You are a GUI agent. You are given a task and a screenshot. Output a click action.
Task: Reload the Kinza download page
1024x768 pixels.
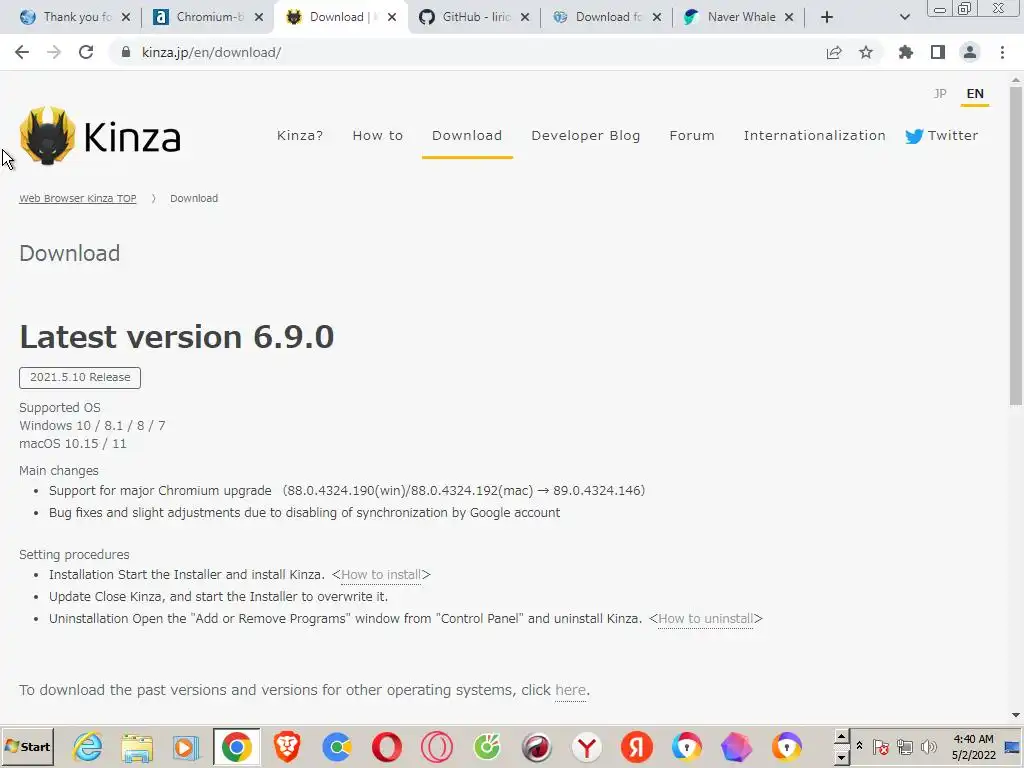pos(86,52)
